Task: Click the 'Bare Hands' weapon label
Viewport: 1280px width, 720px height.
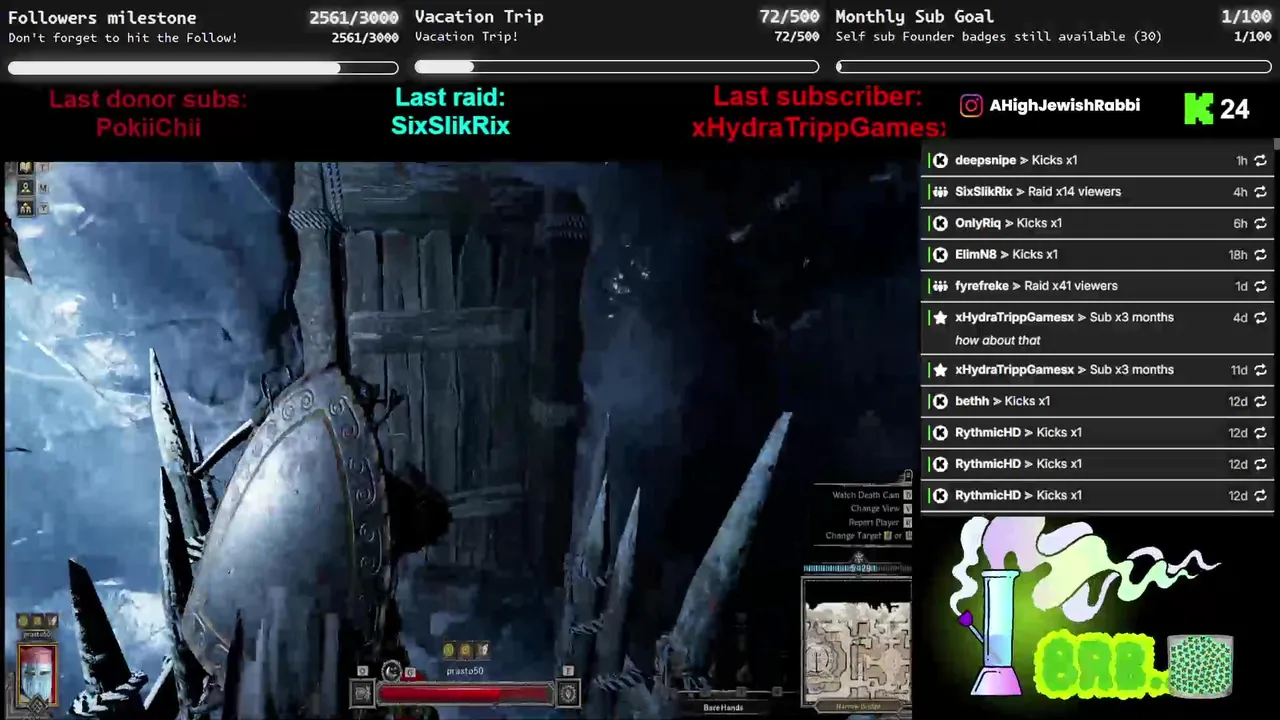Action: tap(723, 708)
